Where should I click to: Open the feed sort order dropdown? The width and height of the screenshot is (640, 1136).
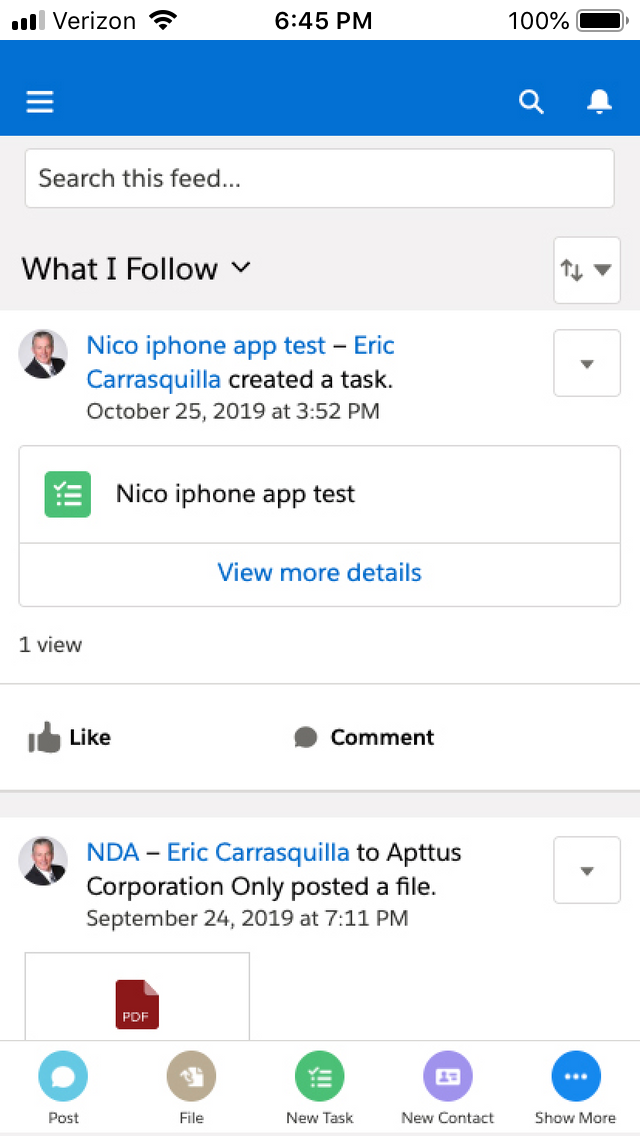pos(586,270)
